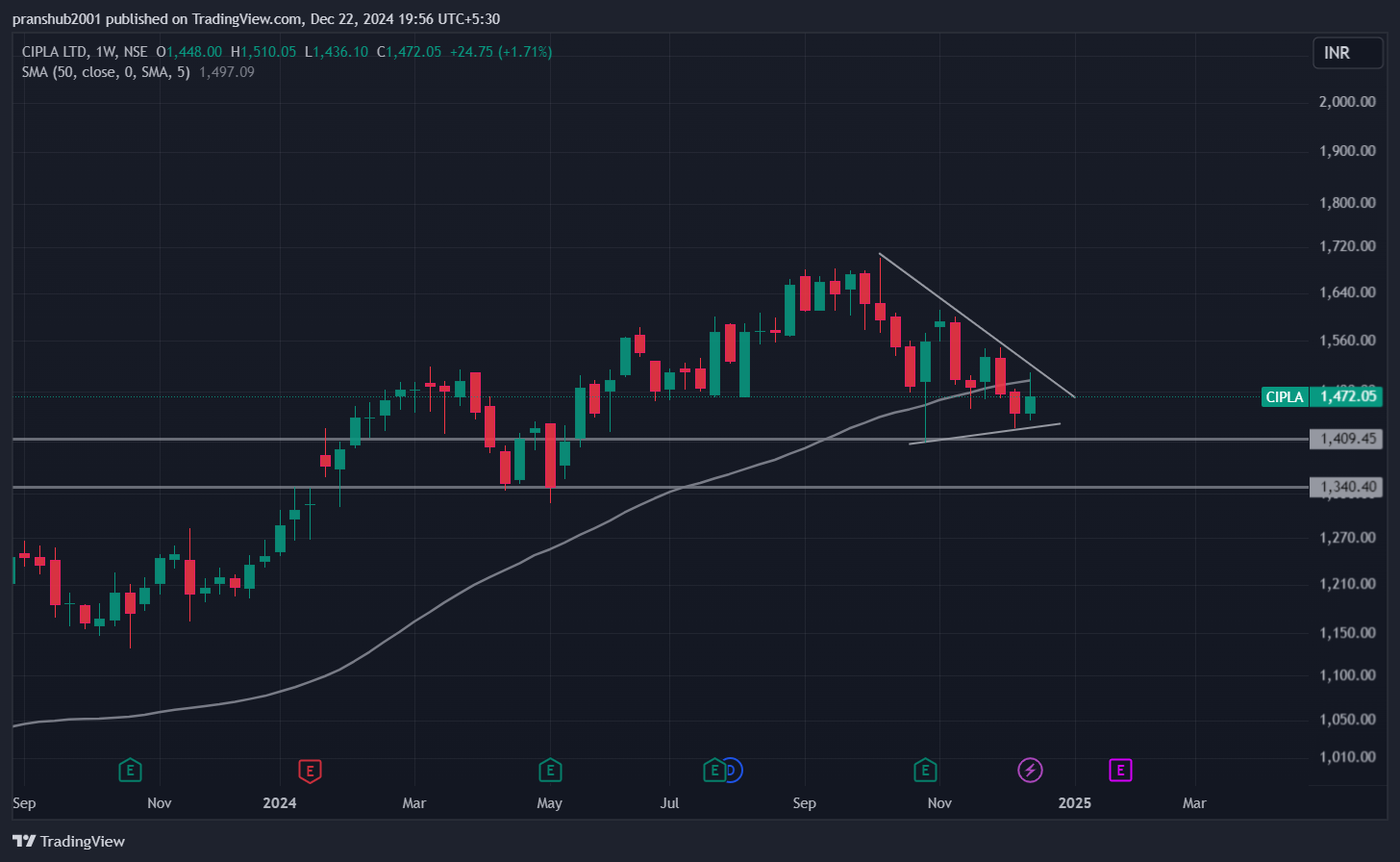Click the Jul label on time axis
1400x862 pixels.
click(x=669, y=803)
